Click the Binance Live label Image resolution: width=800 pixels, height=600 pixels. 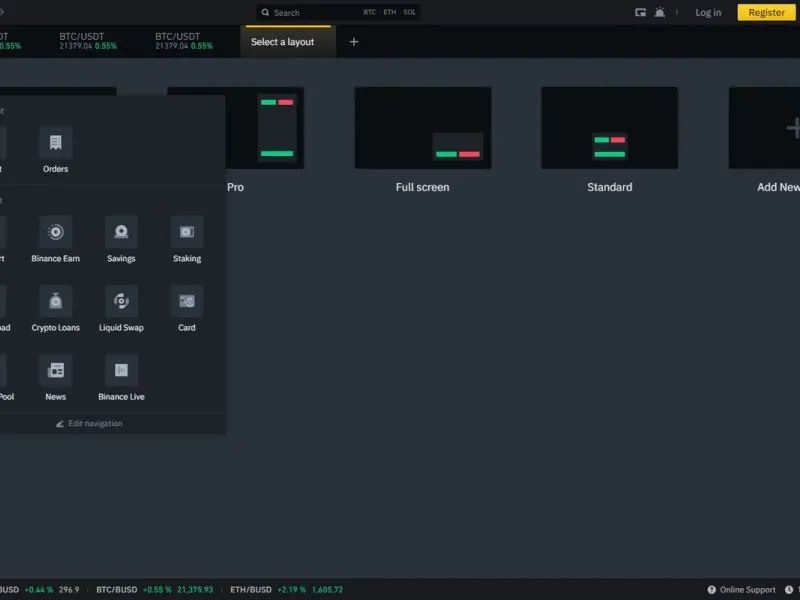pos(121,396)
